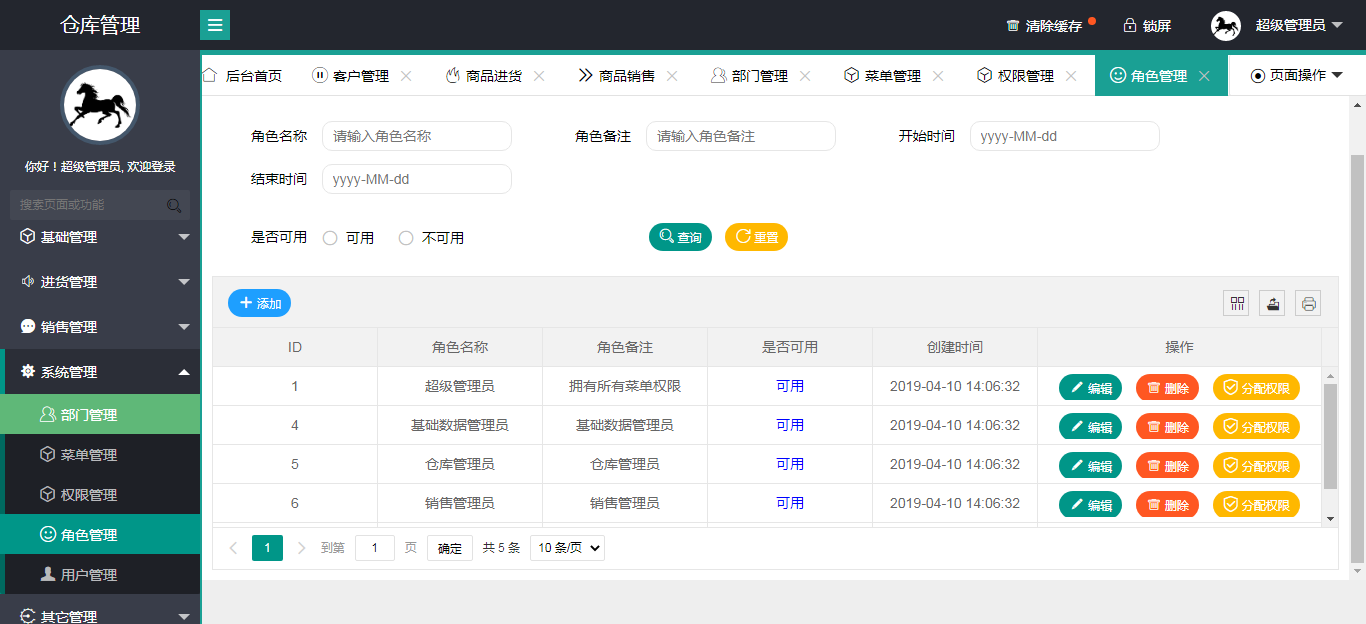The width and height of the screenshot is (1366, 624).
Task: Click the column filter grid icon
Action: pos(1236,303)
